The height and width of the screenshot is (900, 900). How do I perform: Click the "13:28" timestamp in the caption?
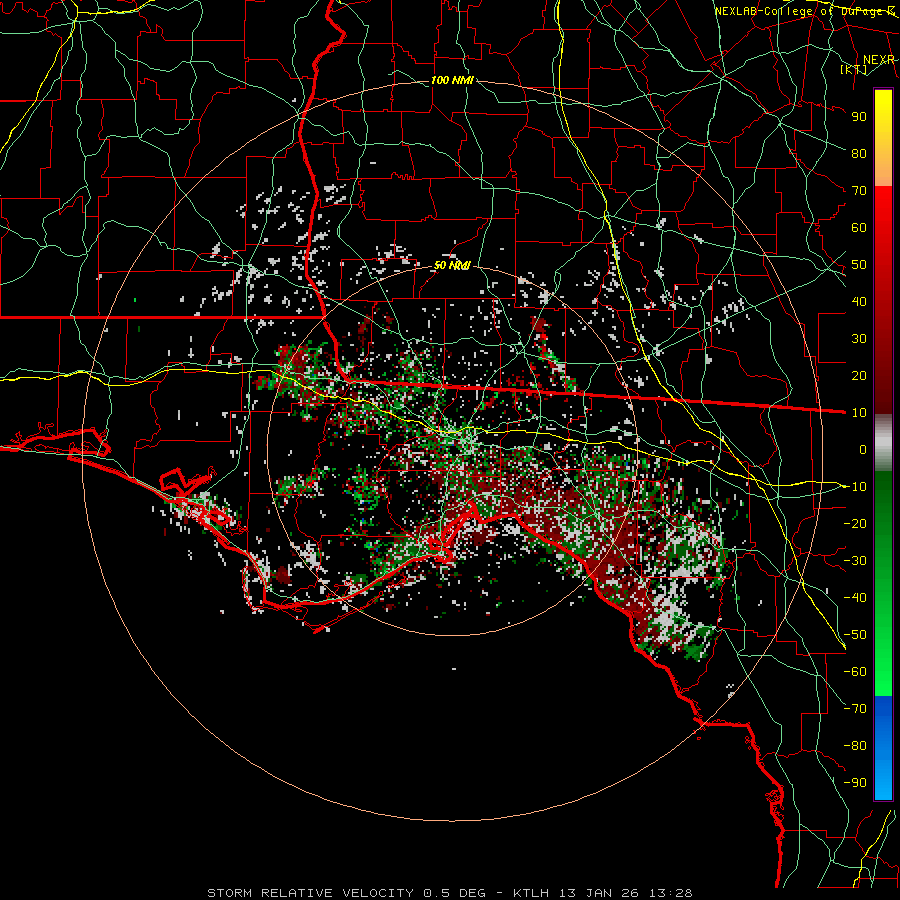point(671,893)
